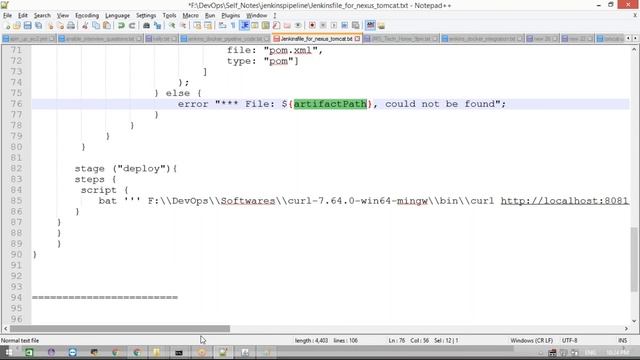Open the File menu
The width and height of the screenshot is (640, 360).
point(7,16)
